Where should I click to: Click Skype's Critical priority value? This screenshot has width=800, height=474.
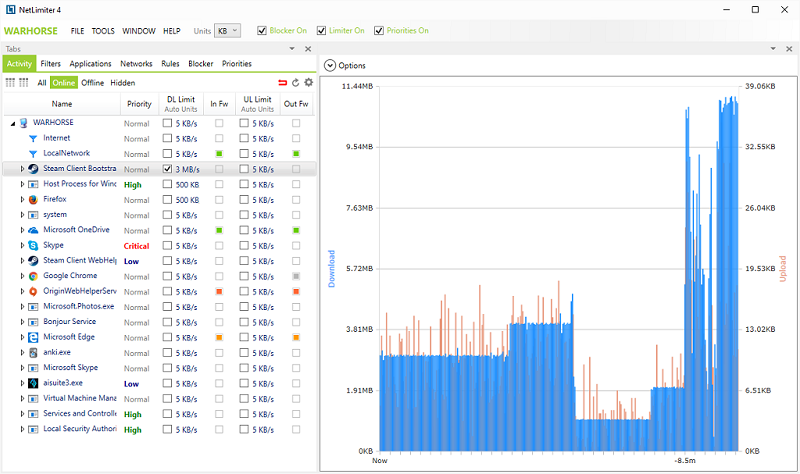(136, 246)
